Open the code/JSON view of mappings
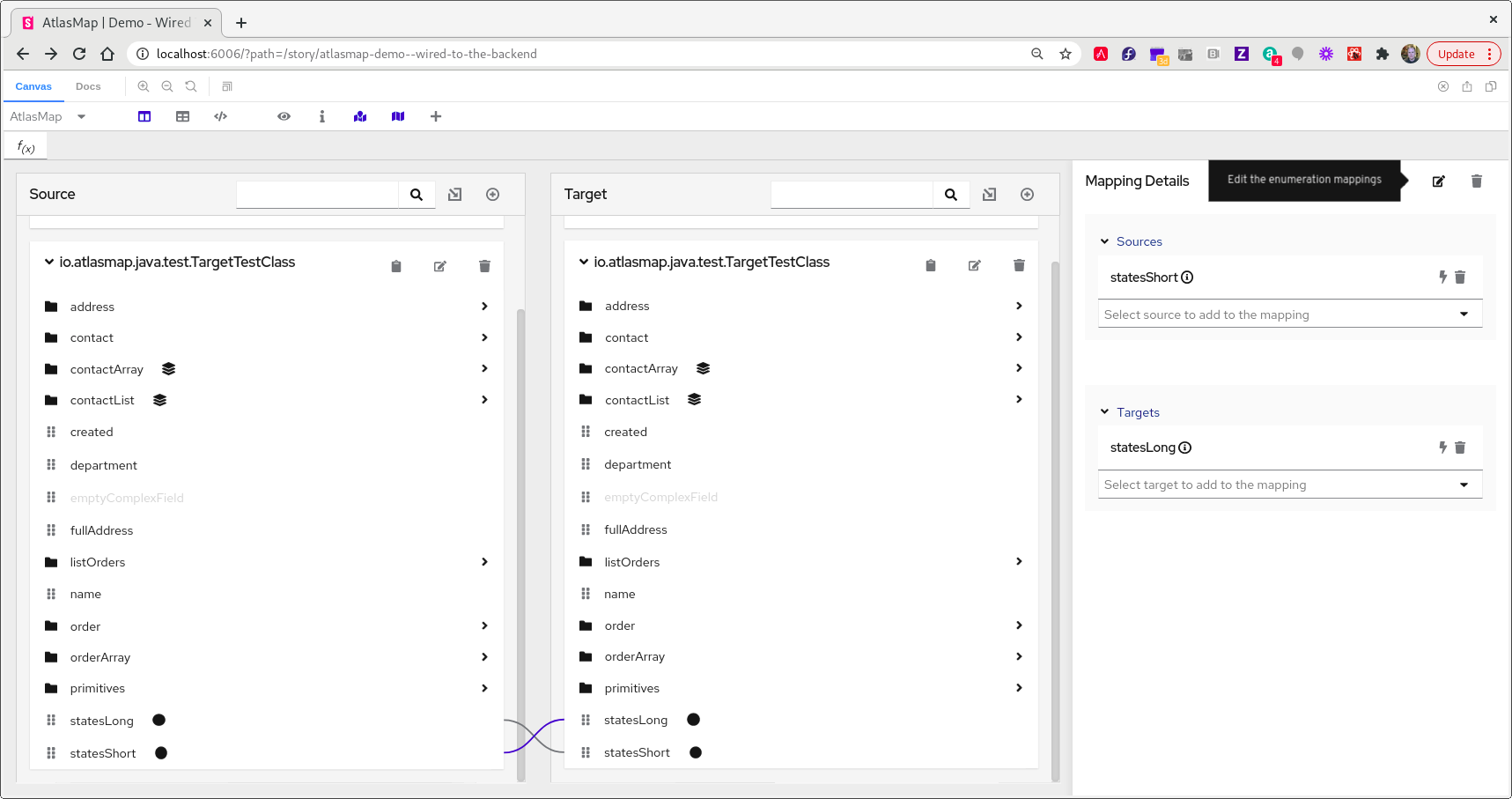This screenshot has width=1512, height=799. [x=220, y=116]
